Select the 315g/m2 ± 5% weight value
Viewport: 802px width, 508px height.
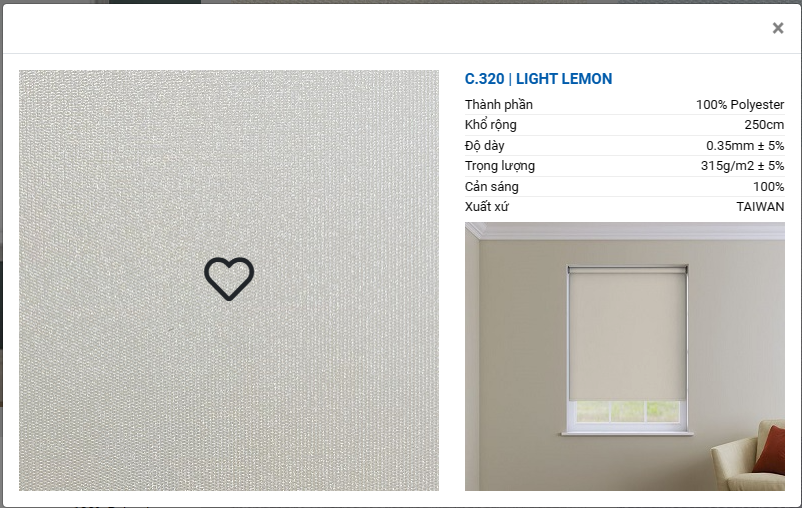743,166
